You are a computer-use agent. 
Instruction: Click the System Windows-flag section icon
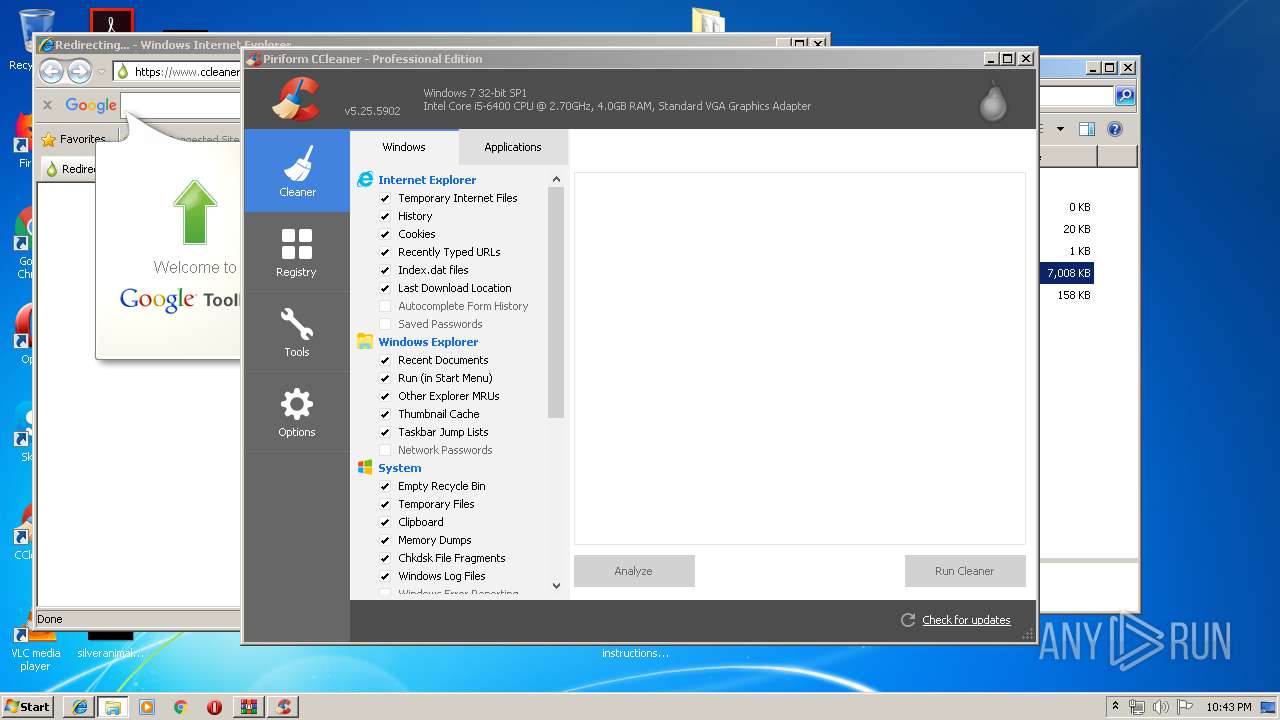365,468
